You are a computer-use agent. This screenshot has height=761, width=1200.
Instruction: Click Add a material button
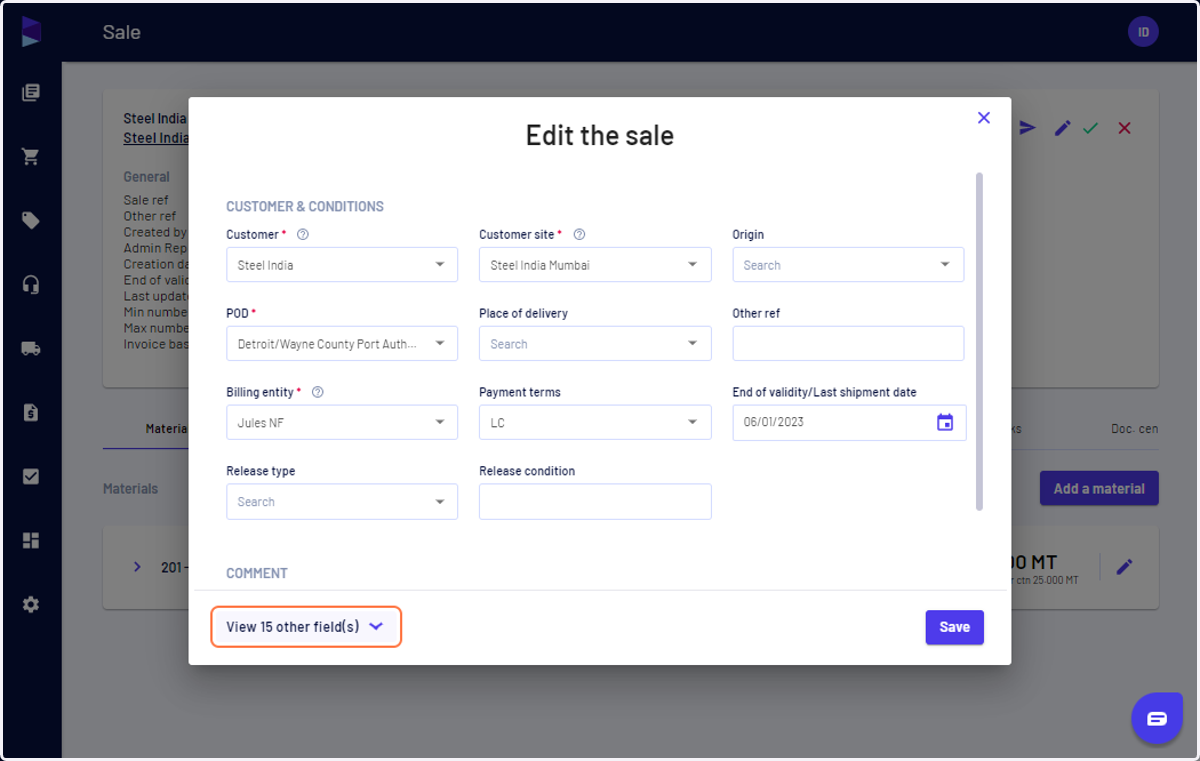pos(1099,489)
